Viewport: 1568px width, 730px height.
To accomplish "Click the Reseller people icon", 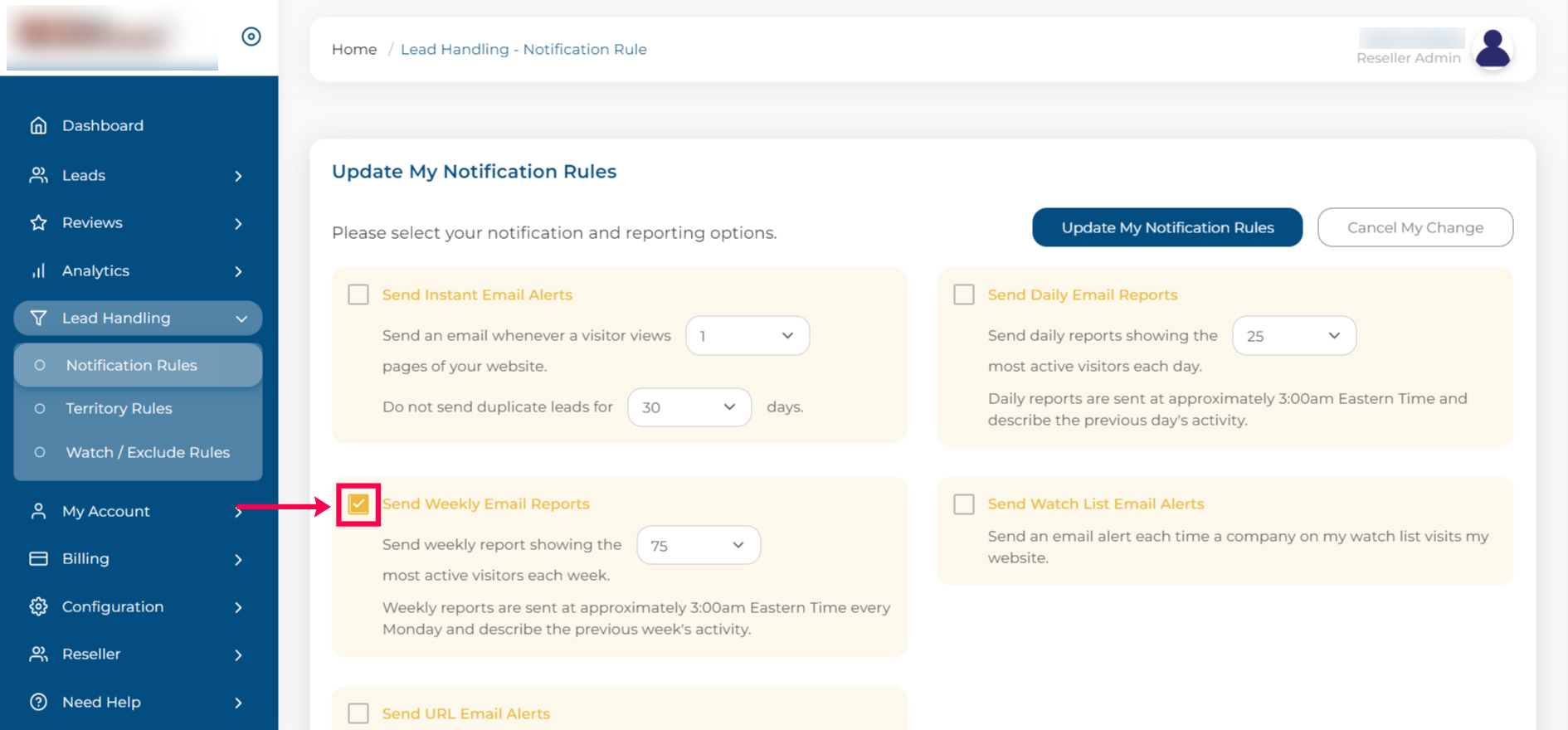I will 38,654.
